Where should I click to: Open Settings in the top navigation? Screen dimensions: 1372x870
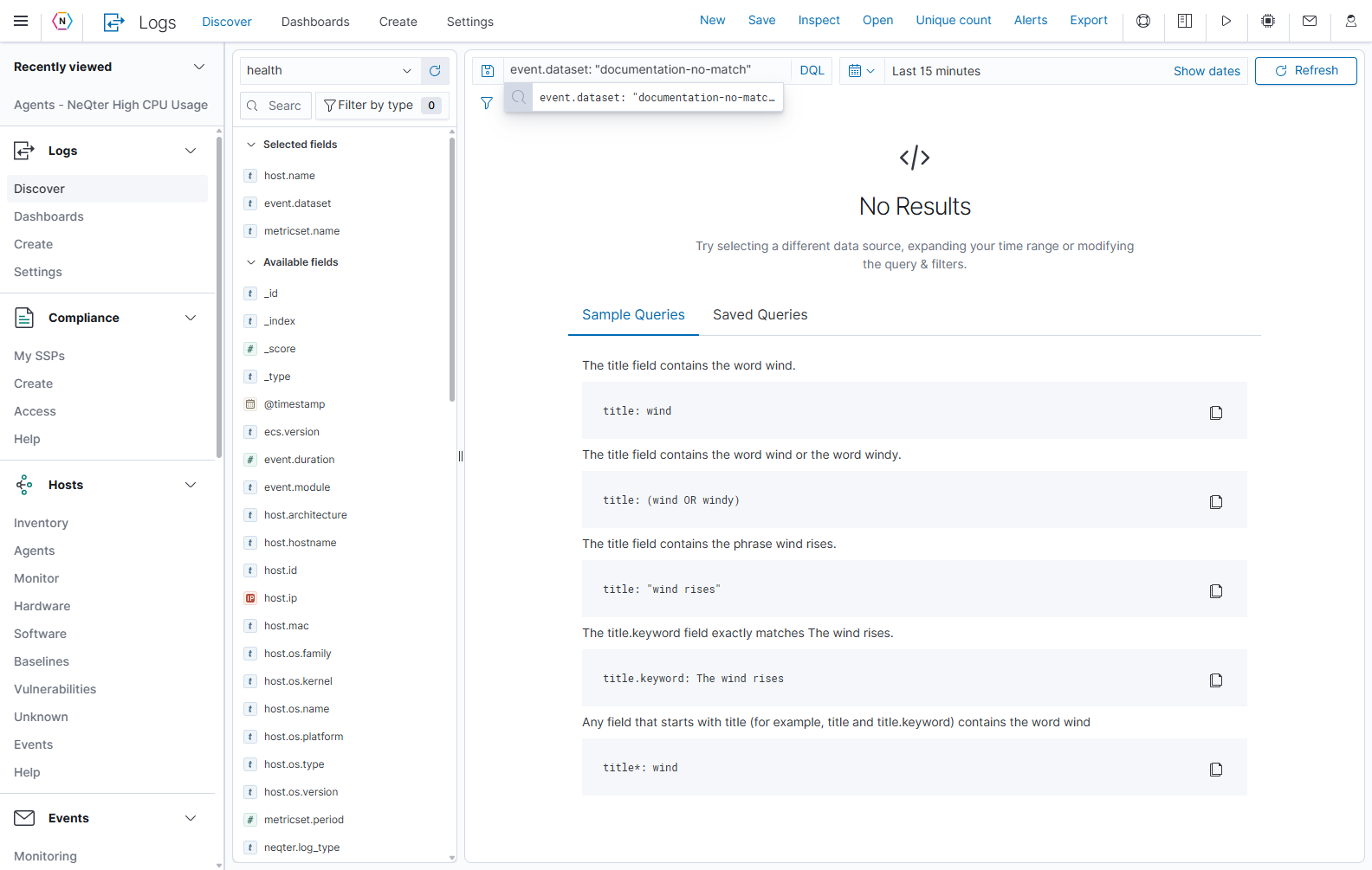click(x=470, y=22)
